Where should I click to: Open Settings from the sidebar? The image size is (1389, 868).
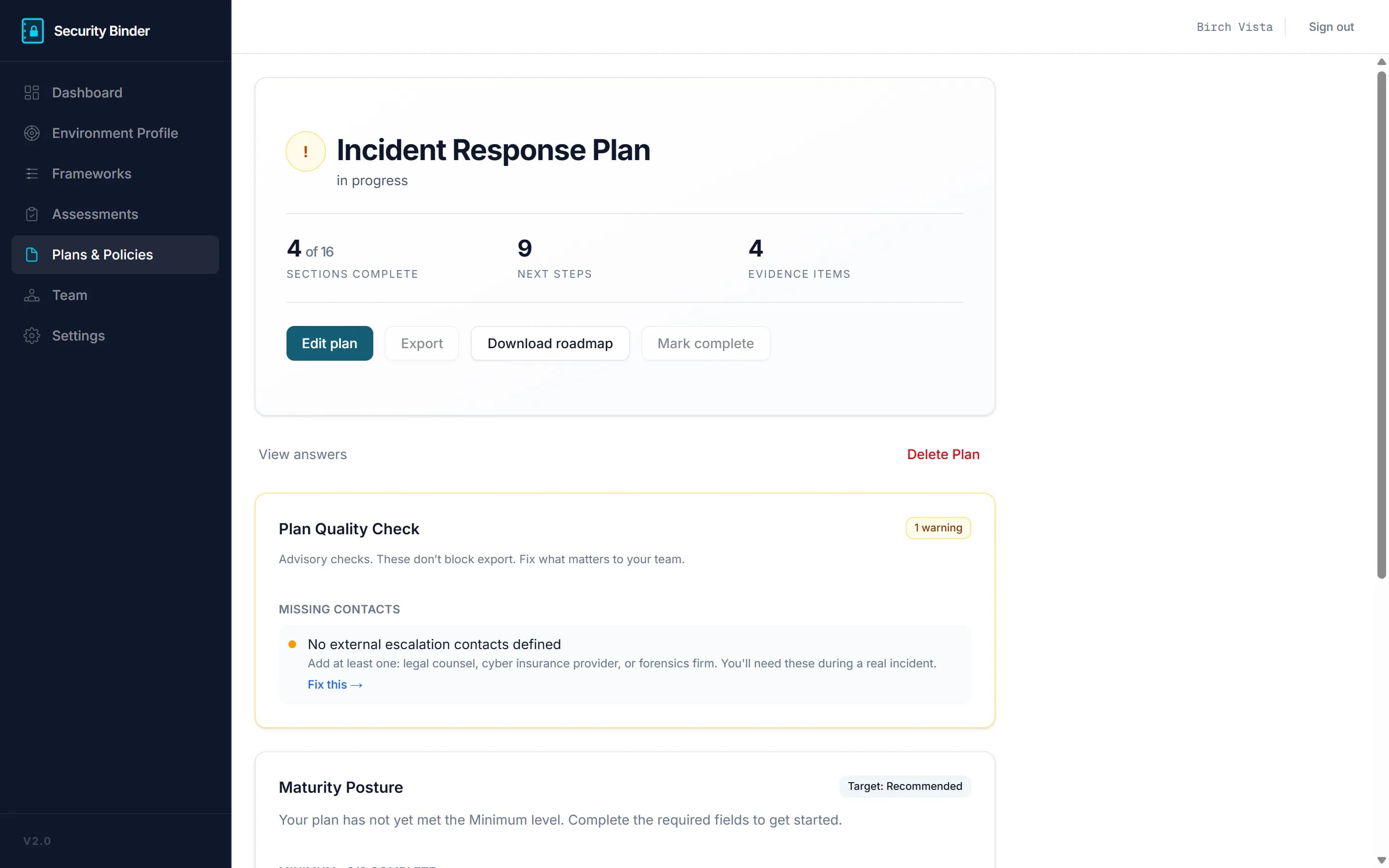coord(115,336)
